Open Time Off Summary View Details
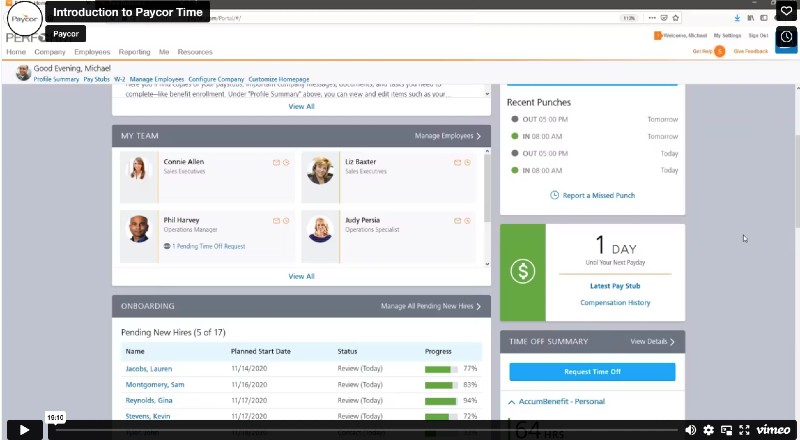 [x=653, y=341]
